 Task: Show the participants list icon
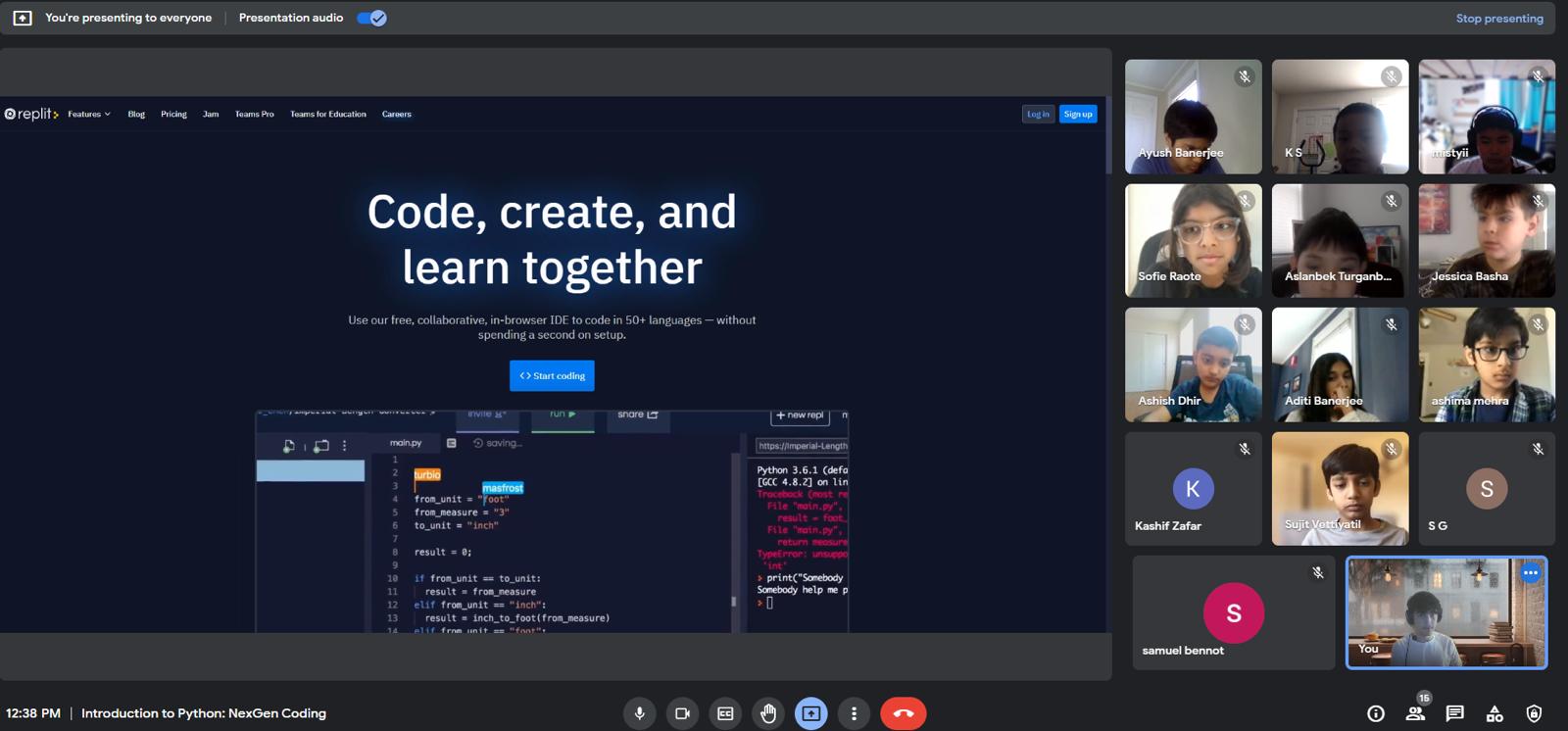tap(1415, 713)
